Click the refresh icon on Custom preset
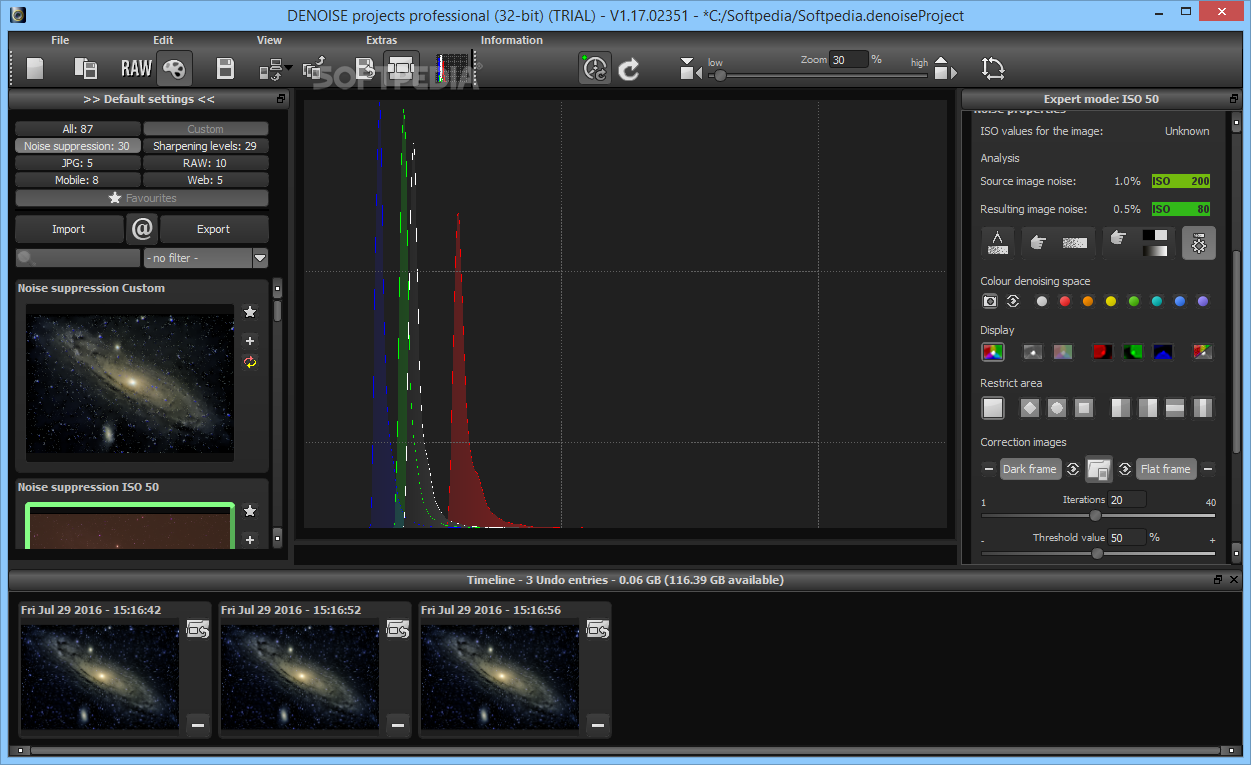Viewport: 1251px width, 765px height. pos(250,362)
